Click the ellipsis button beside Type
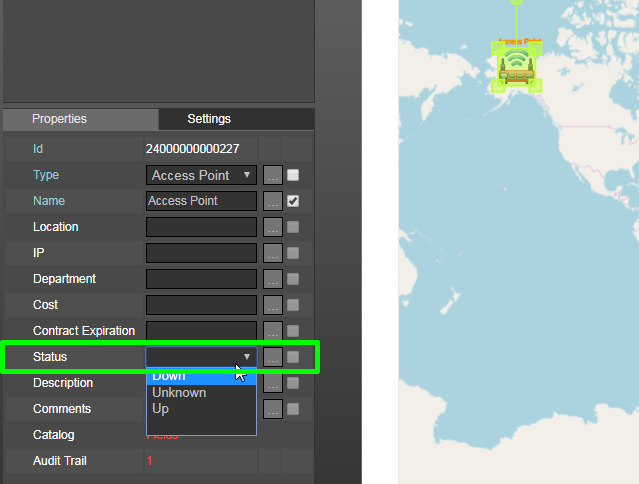 coord(272,175)
